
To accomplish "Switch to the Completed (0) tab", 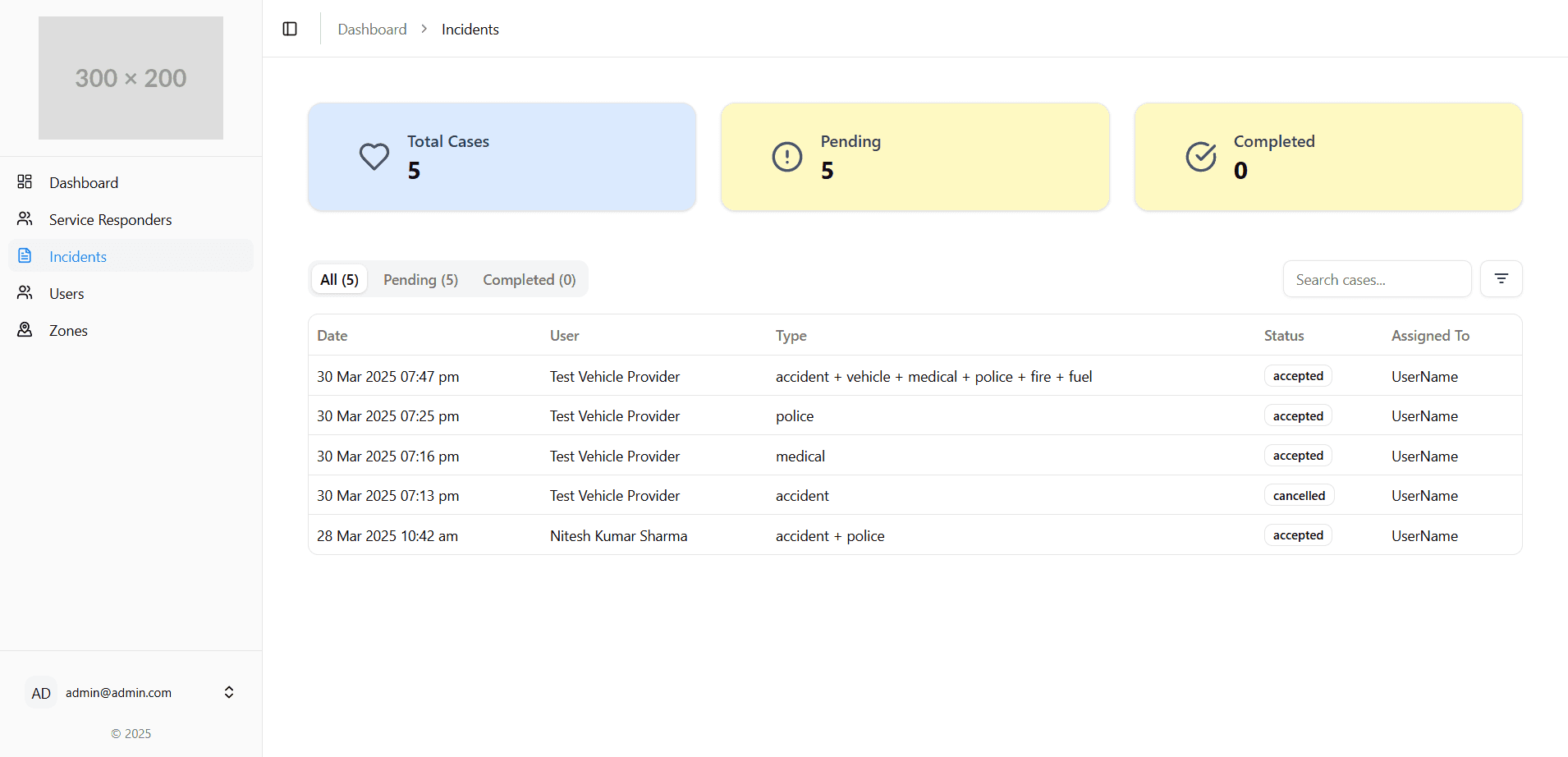I will [530, 280].
